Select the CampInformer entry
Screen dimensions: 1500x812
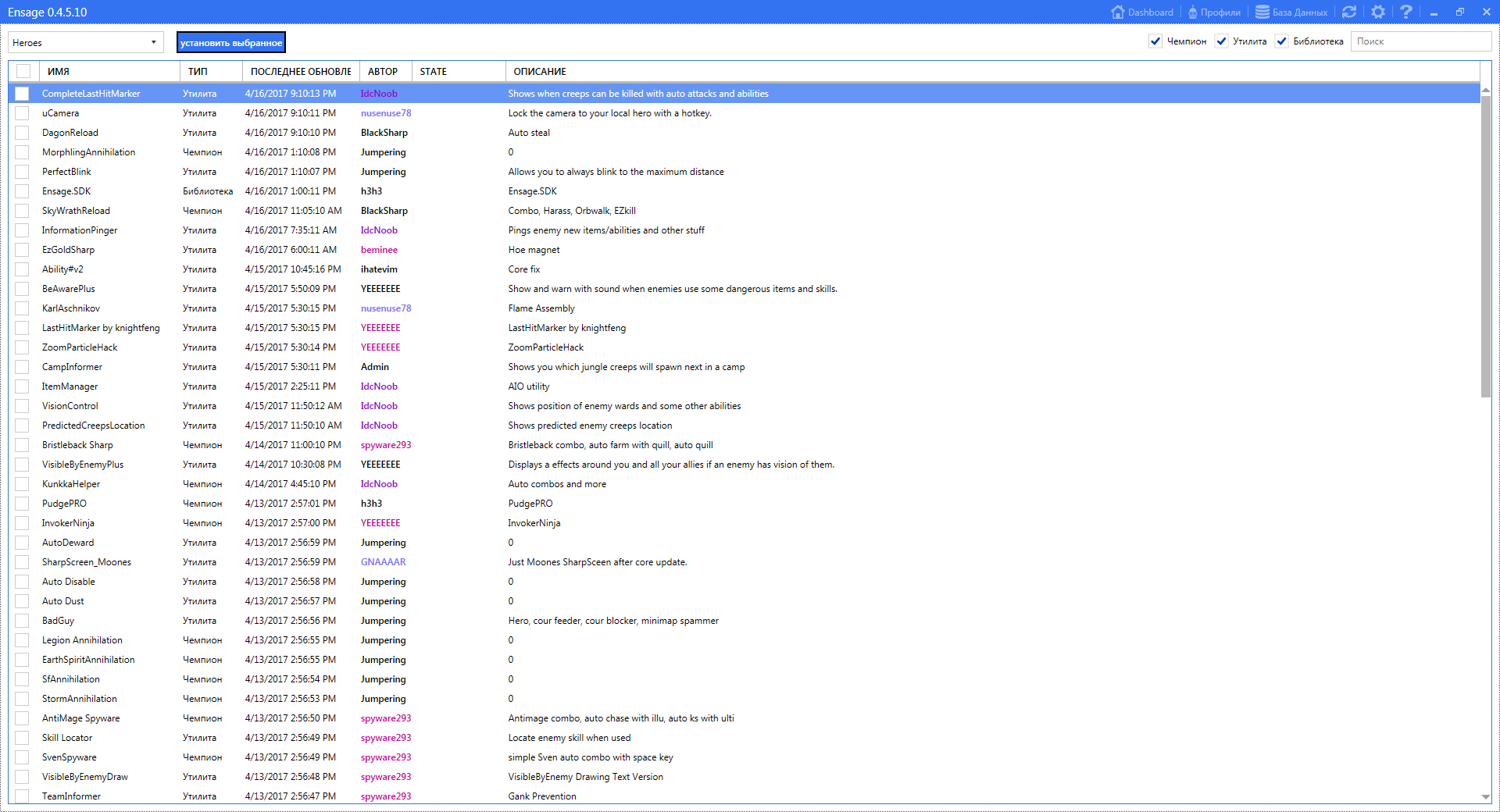pos(72,367)
